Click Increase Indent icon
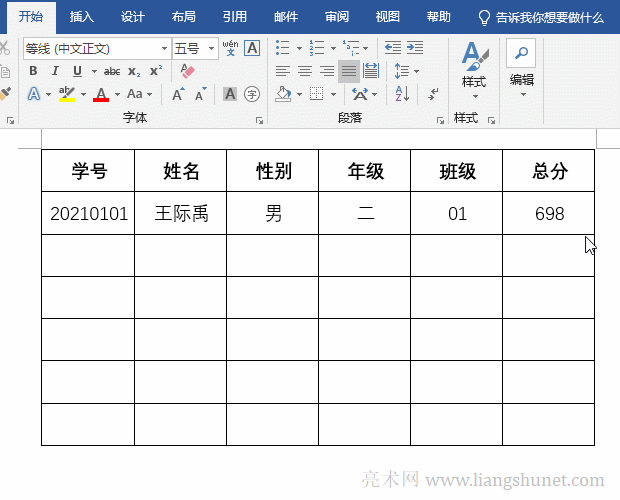This screenshot has height=500, width=620. click(415, 48)
